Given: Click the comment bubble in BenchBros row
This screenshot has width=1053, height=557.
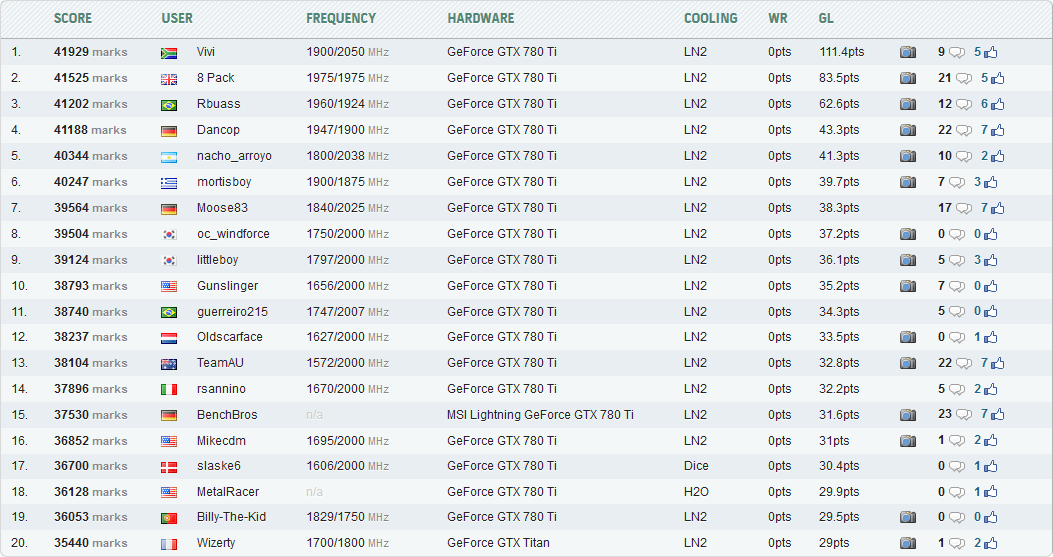Looking at the screenshot, I should tap(963, 415).
